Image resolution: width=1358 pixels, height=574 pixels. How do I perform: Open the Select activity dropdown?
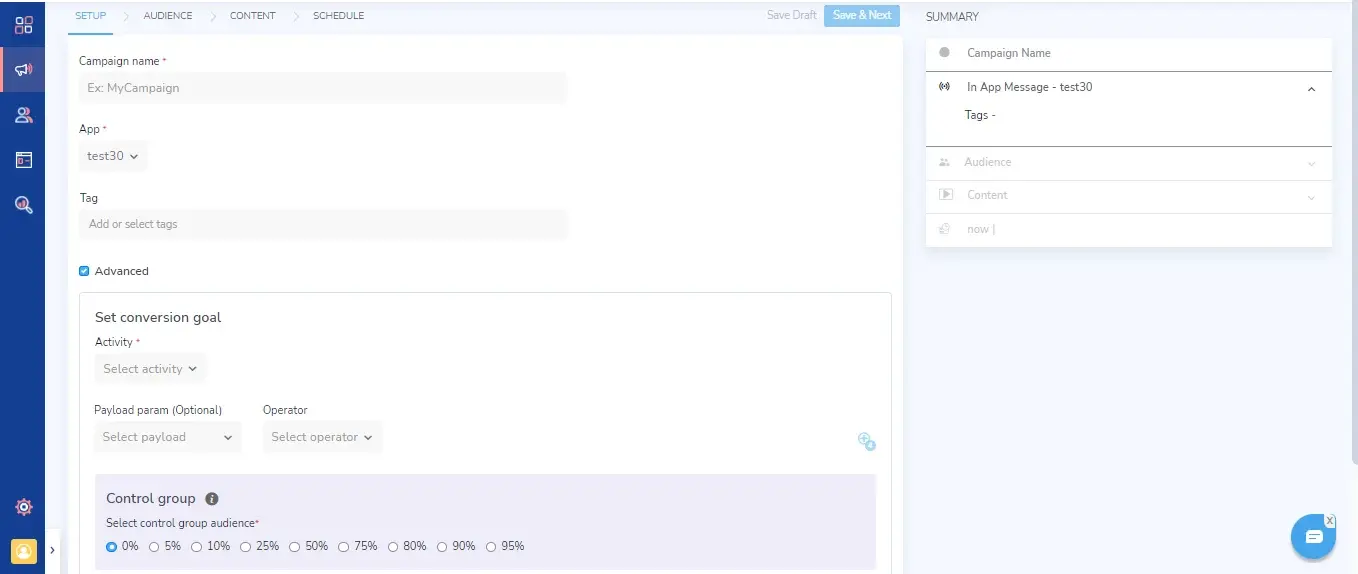[x=150, y=369]
